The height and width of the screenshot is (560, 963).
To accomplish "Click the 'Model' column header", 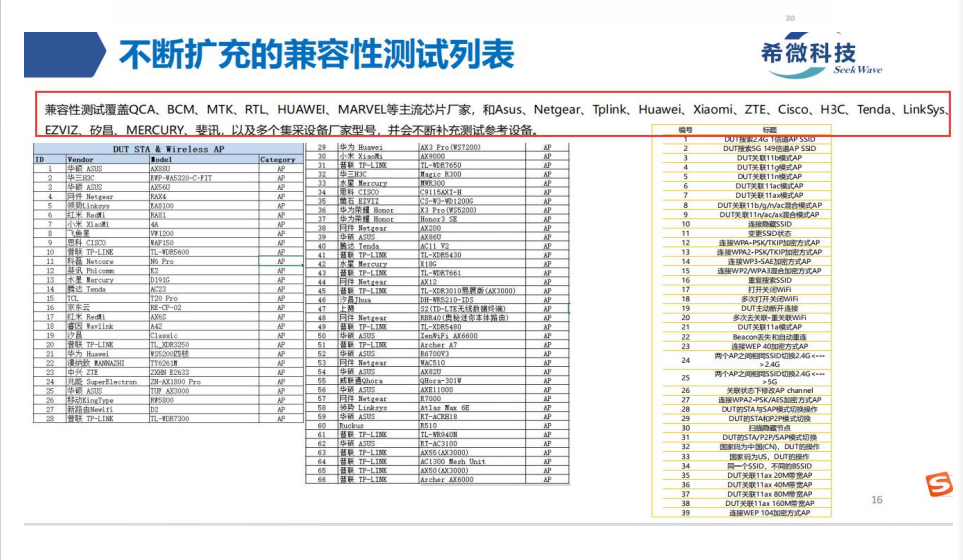I will (x=162, y=159).
